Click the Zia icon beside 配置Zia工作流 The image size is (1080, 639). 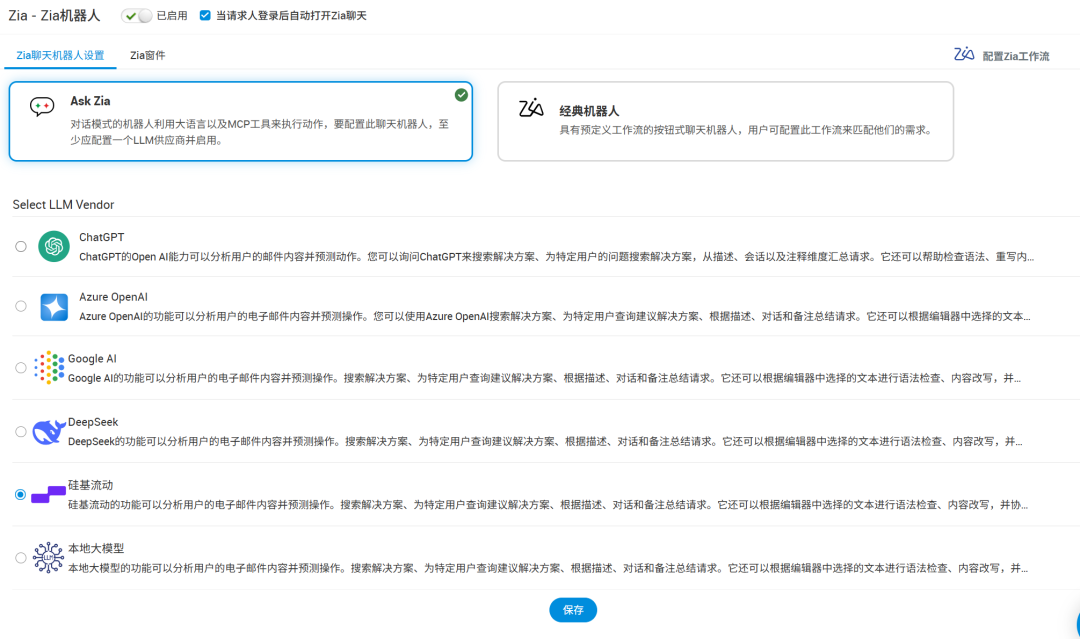[x=964, y=54]
